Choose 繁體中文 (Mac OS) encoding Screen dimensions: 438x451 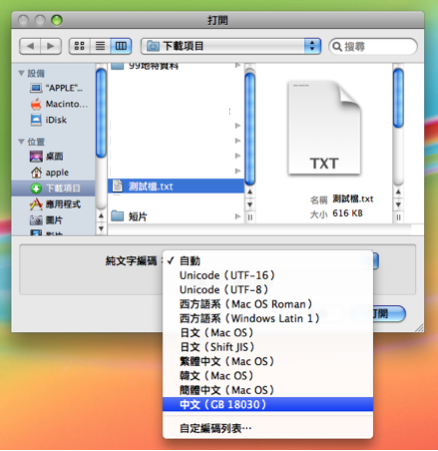coord(268,361)
